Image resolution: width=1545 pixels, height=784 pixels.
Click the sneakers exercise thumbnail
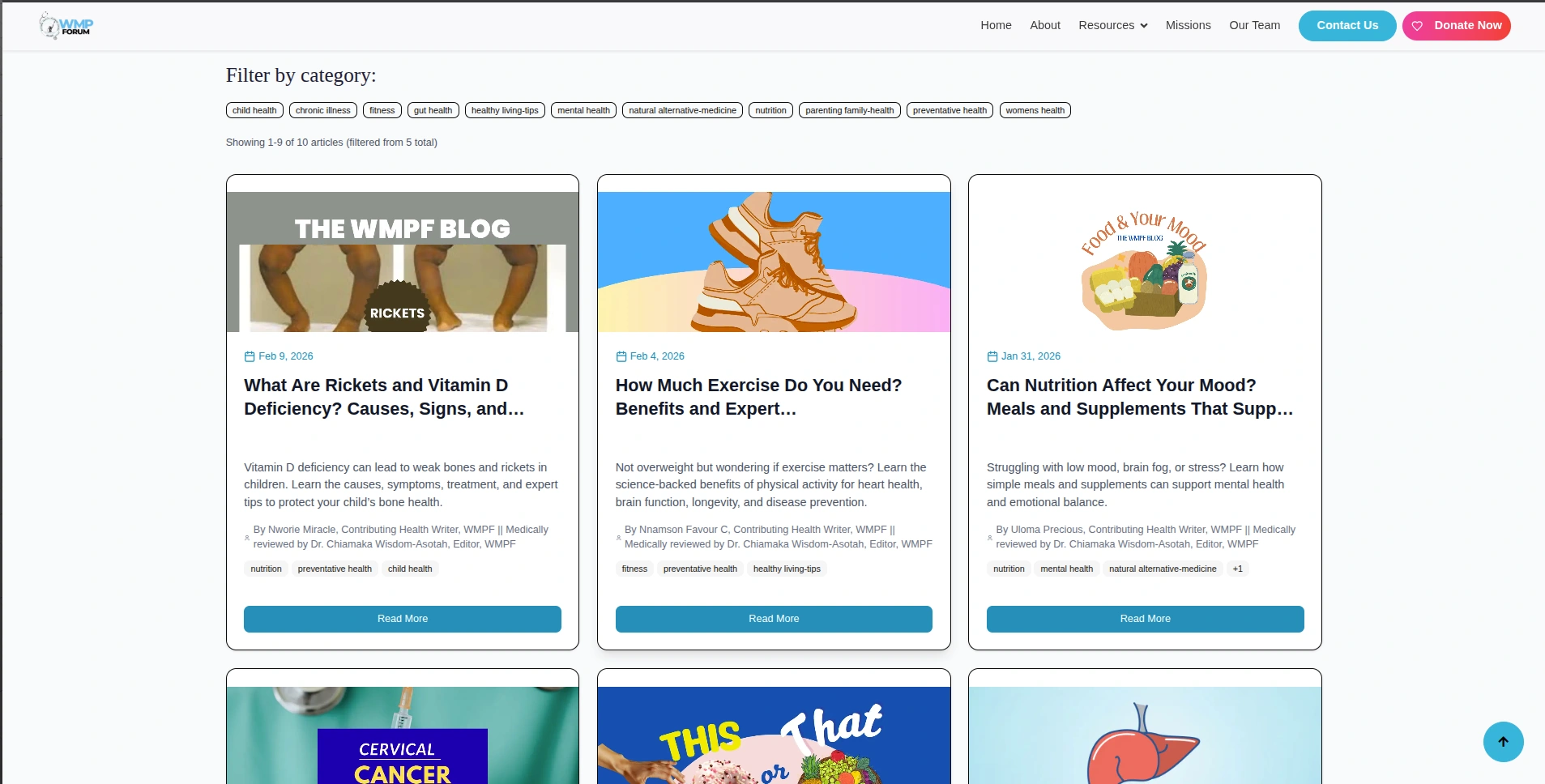(774, 262)
